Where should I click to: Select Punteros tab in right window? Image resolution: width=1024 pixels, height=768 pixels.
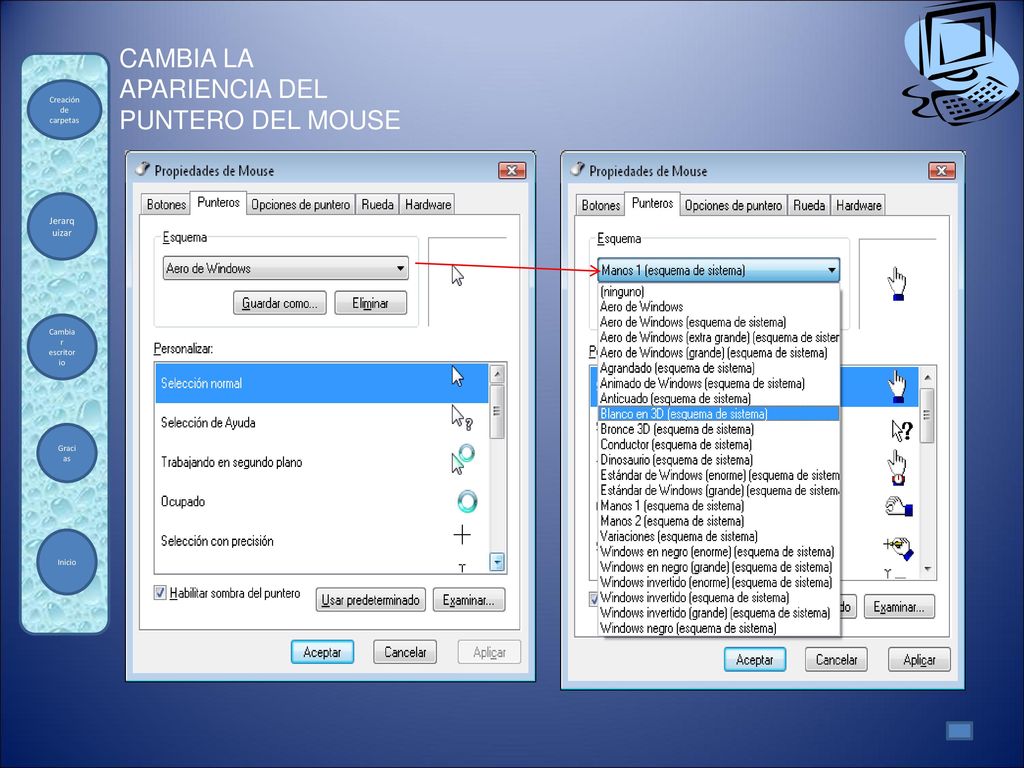tap(652, 203)
